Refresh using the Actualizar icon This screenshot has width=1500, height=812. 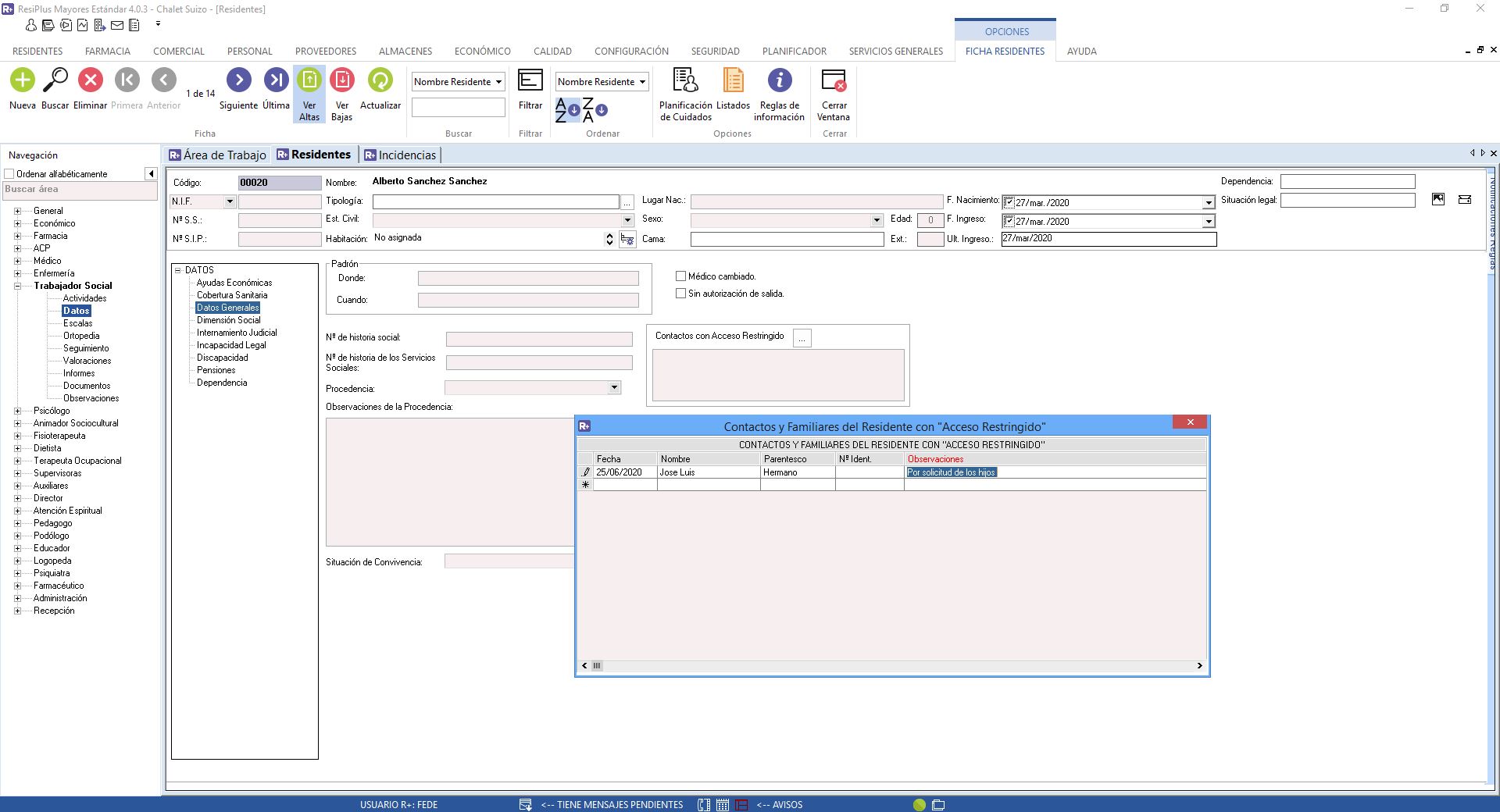380,80
